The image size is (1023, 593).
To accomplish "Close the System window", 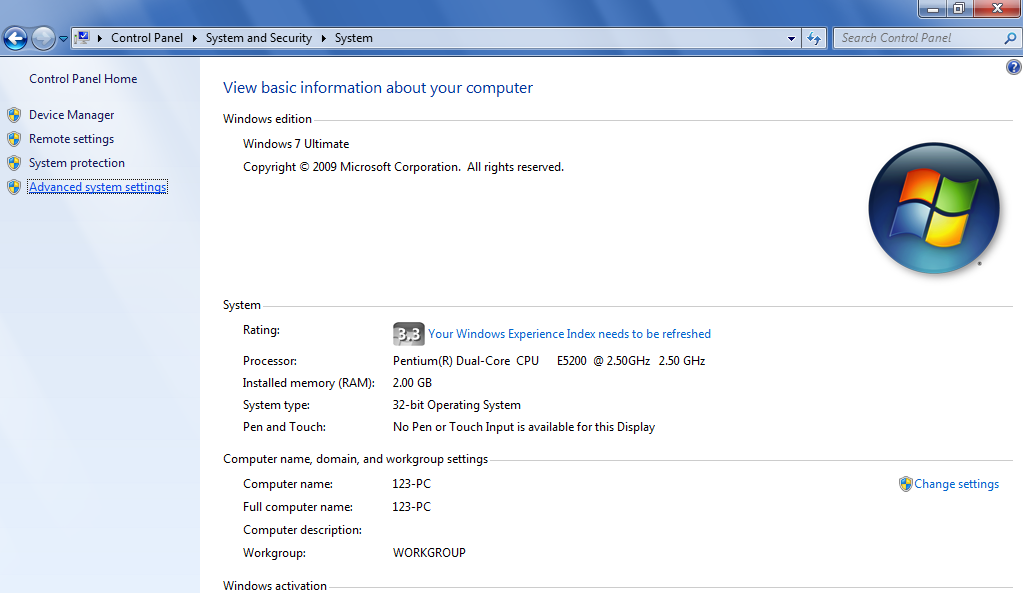I will 998,8.
